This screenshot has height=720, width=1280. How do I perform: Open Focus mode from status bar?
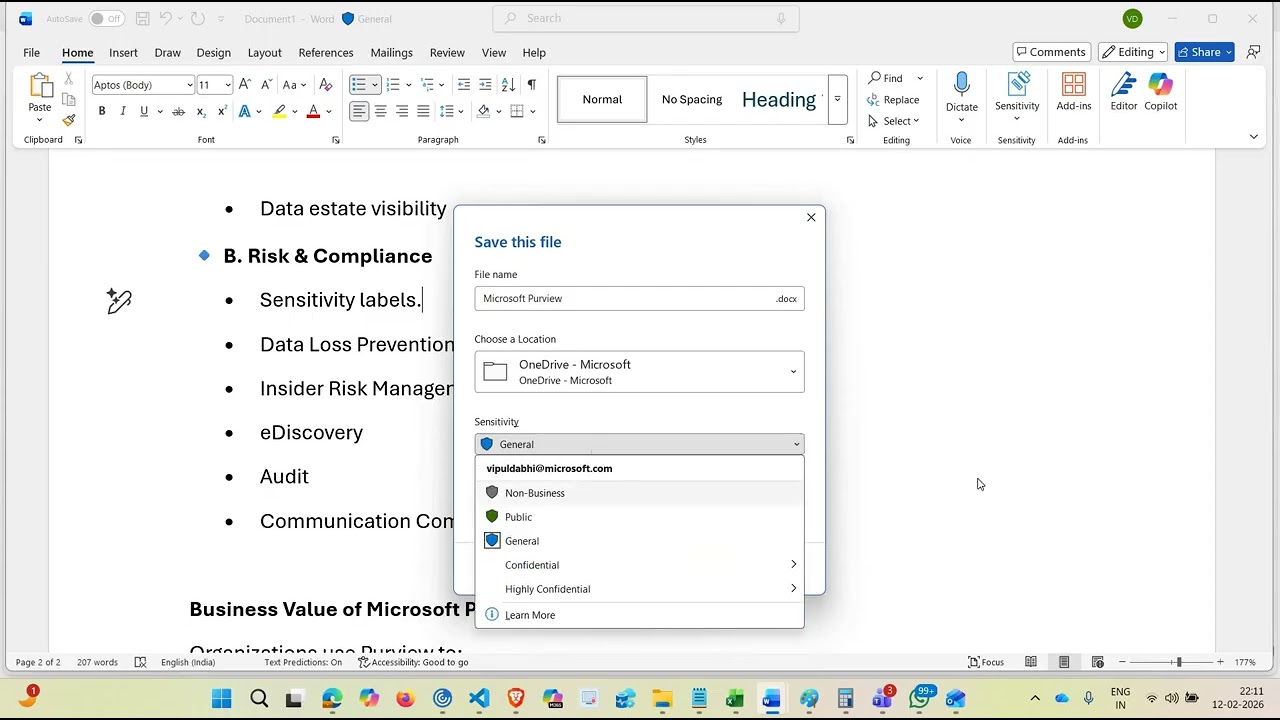986,662
